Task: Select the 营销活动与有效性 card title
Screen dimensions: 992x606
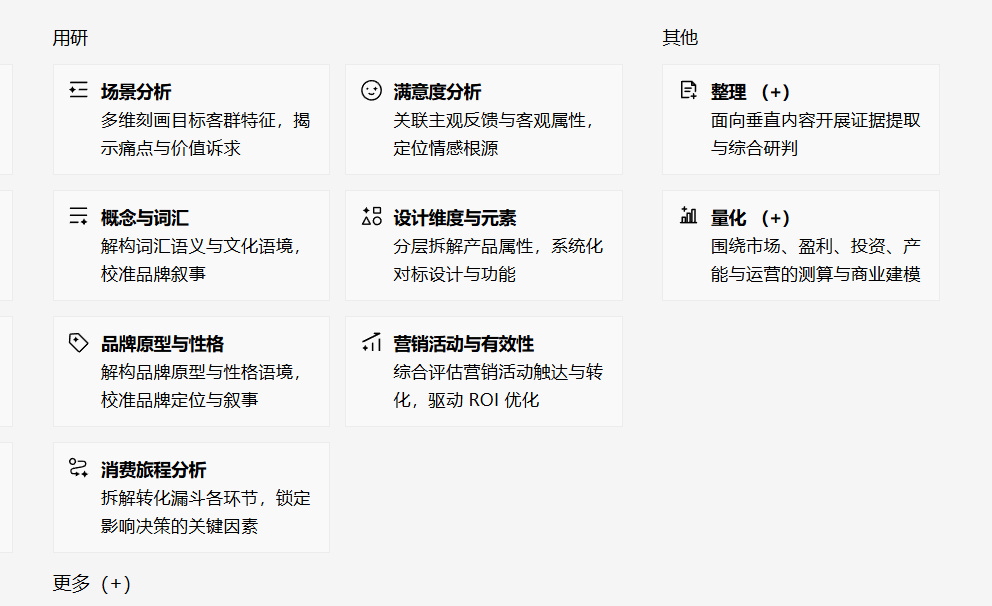Action: (x=464, y=343)
